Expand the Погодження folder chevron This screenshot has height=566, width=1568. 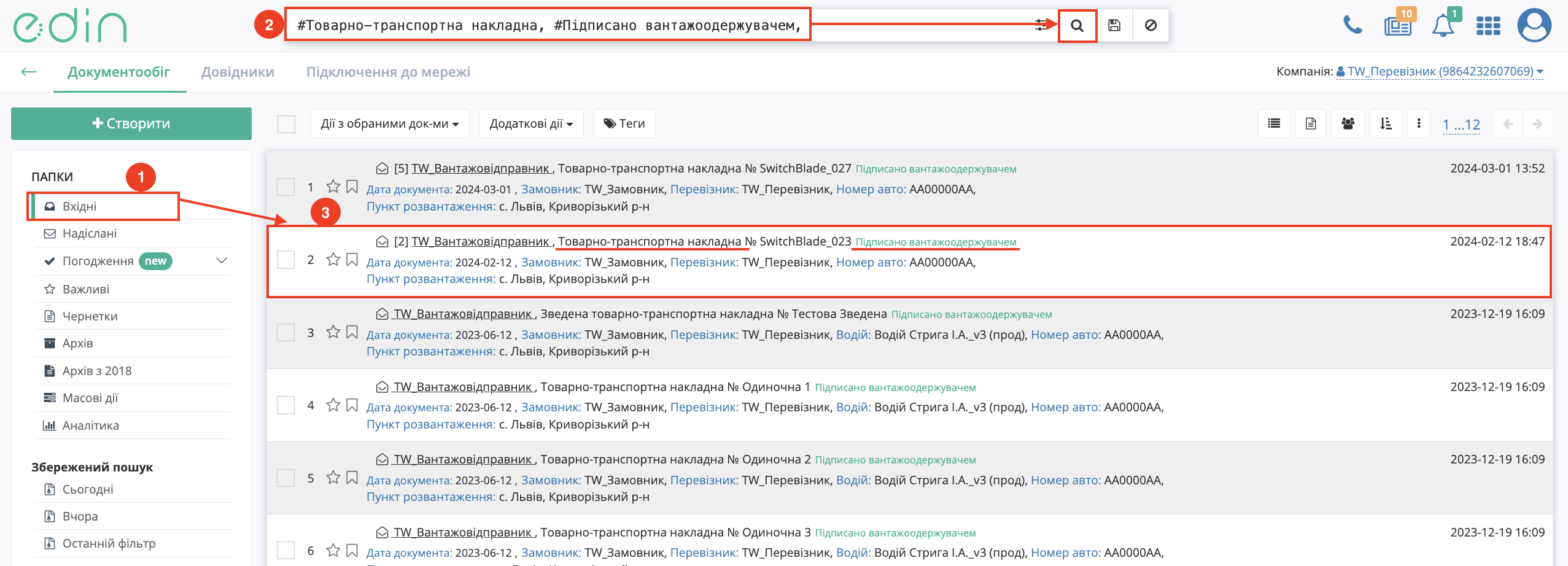[x=222, y=261]
